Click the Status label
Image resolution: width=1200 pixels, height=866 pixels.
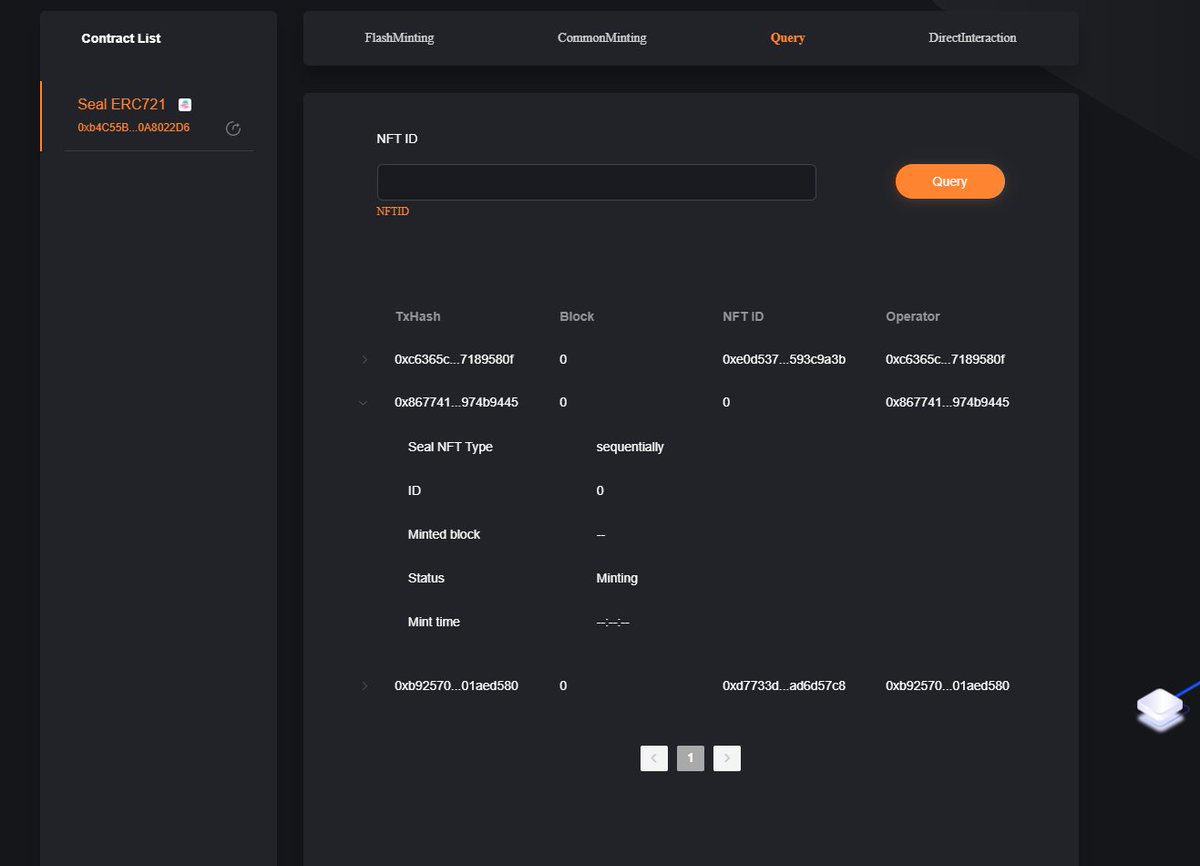(426, 578)
